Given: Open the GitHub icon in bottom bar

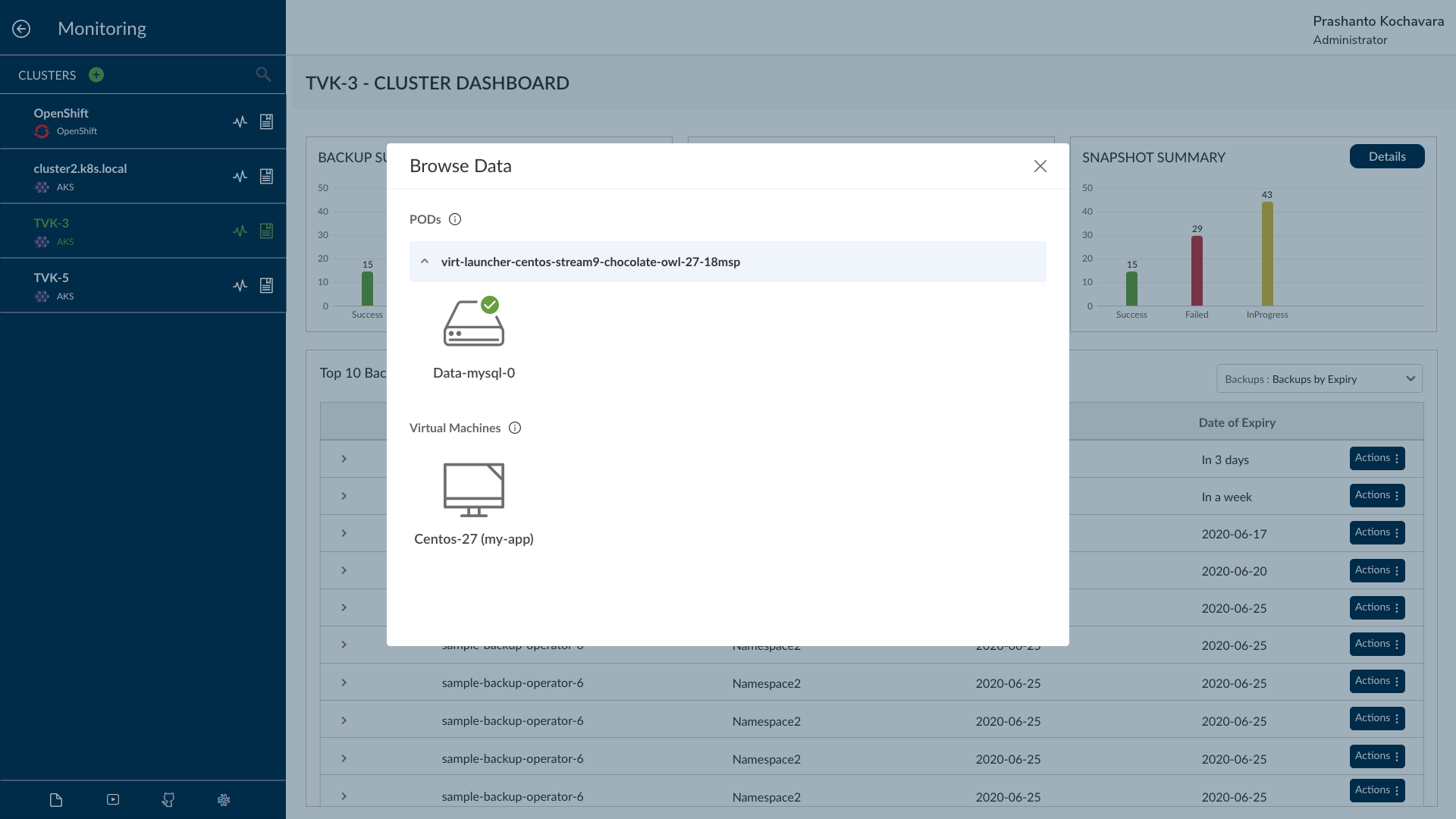Looking at the screenshot, I should 168,800.
